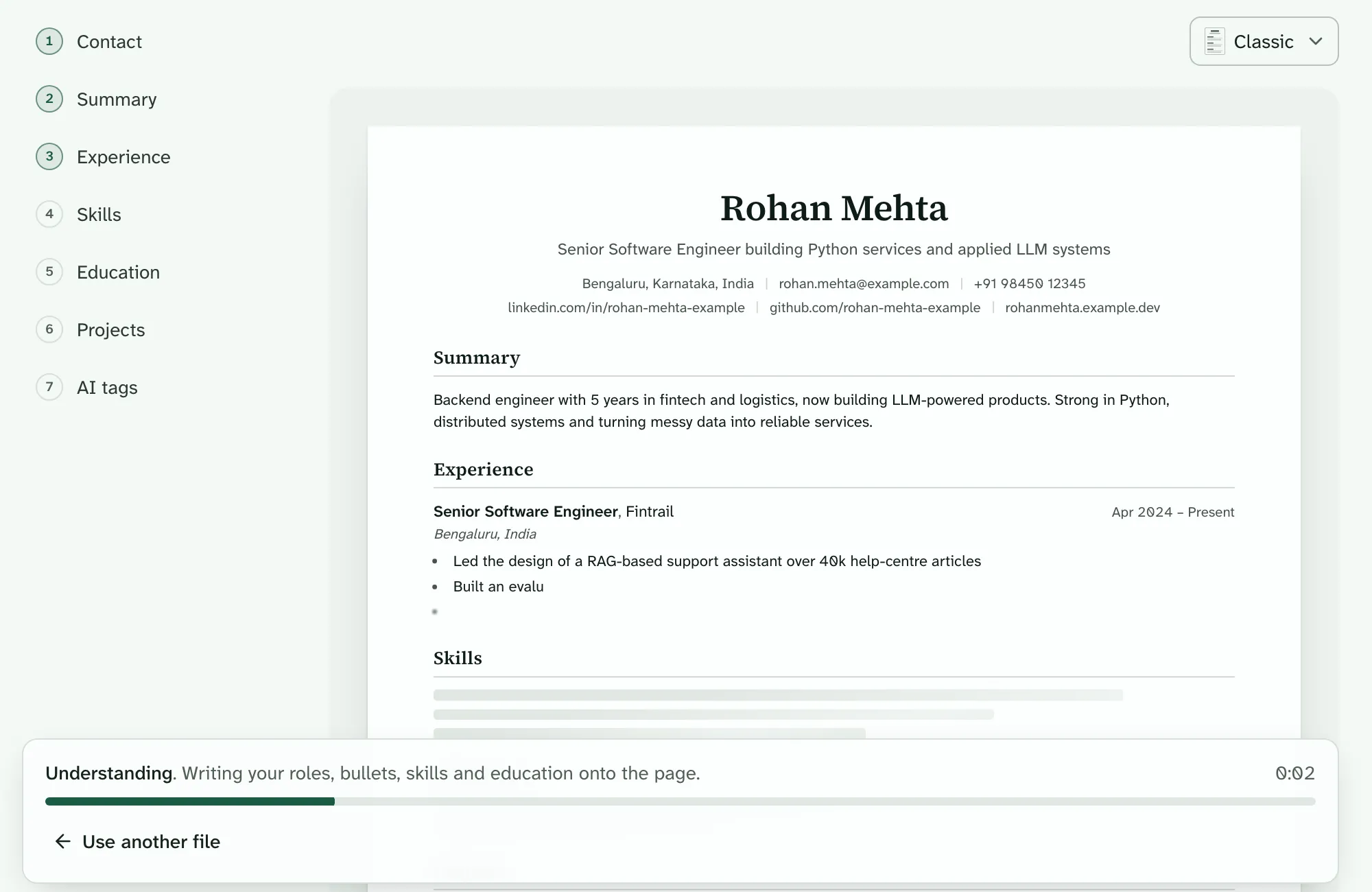Click the back arrow beside Use another file
1372x892 pixels.
(x=62, y=841)
